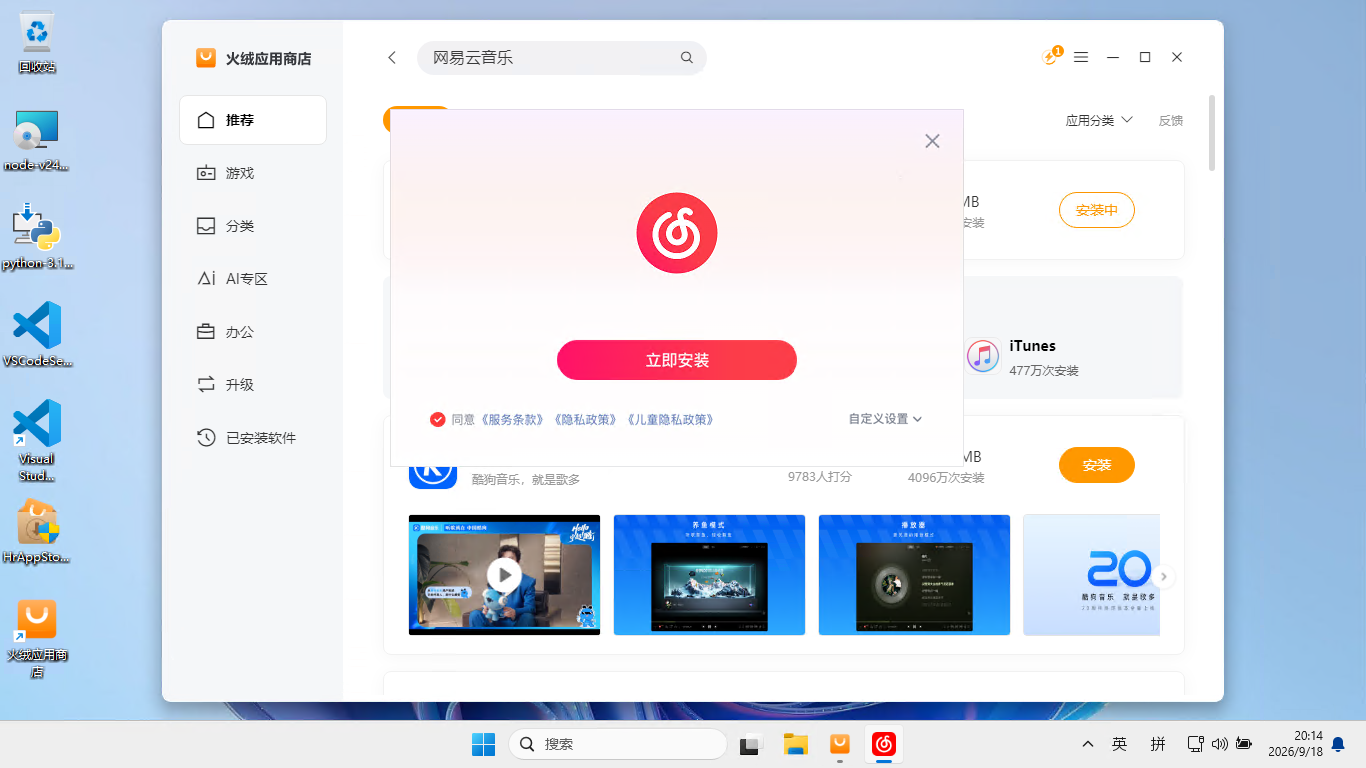
Task: Open the clock showing 20:14
Action: point(1295,743)
